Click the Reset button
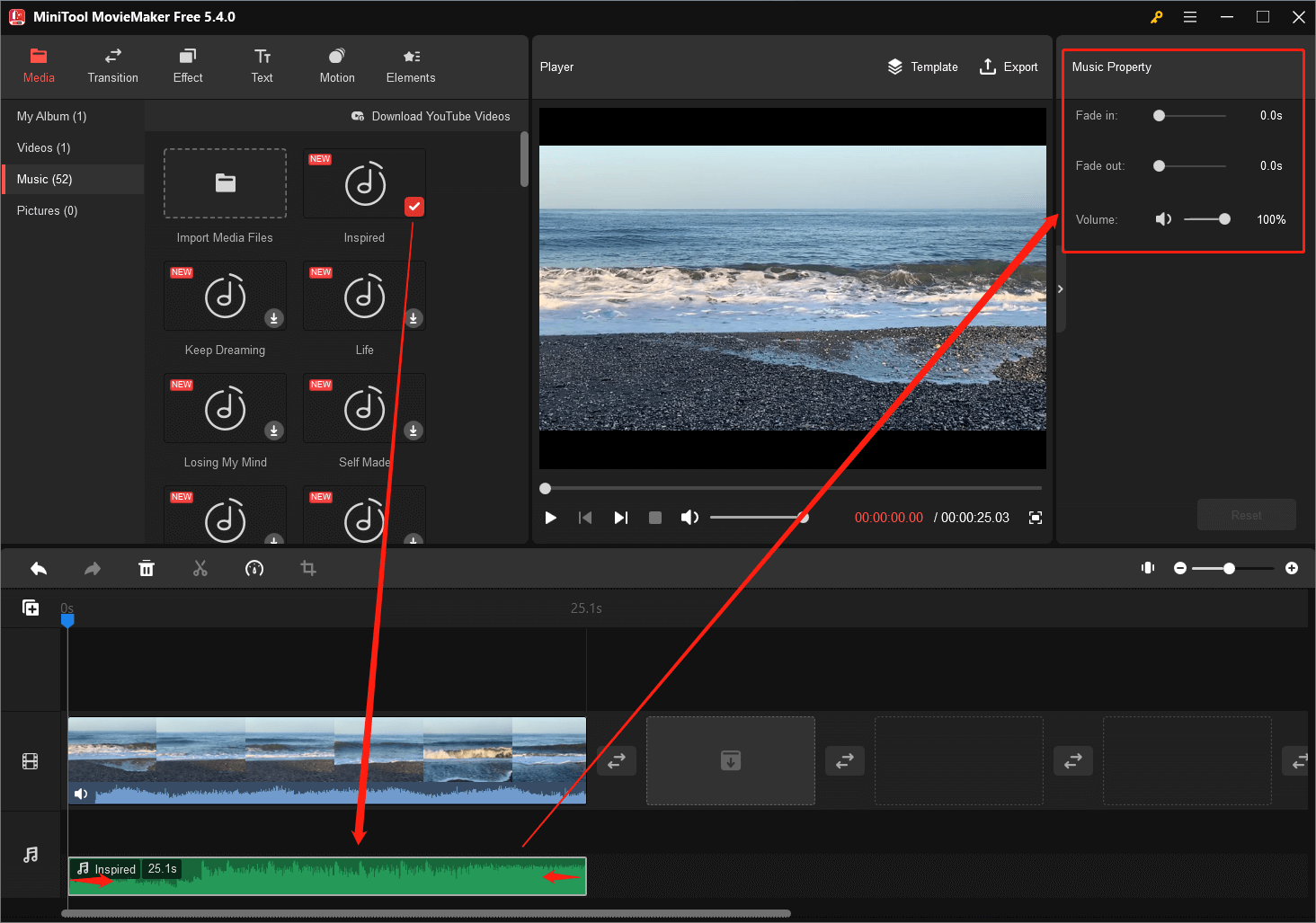 pyautogui.click(x=1246, y=515)
